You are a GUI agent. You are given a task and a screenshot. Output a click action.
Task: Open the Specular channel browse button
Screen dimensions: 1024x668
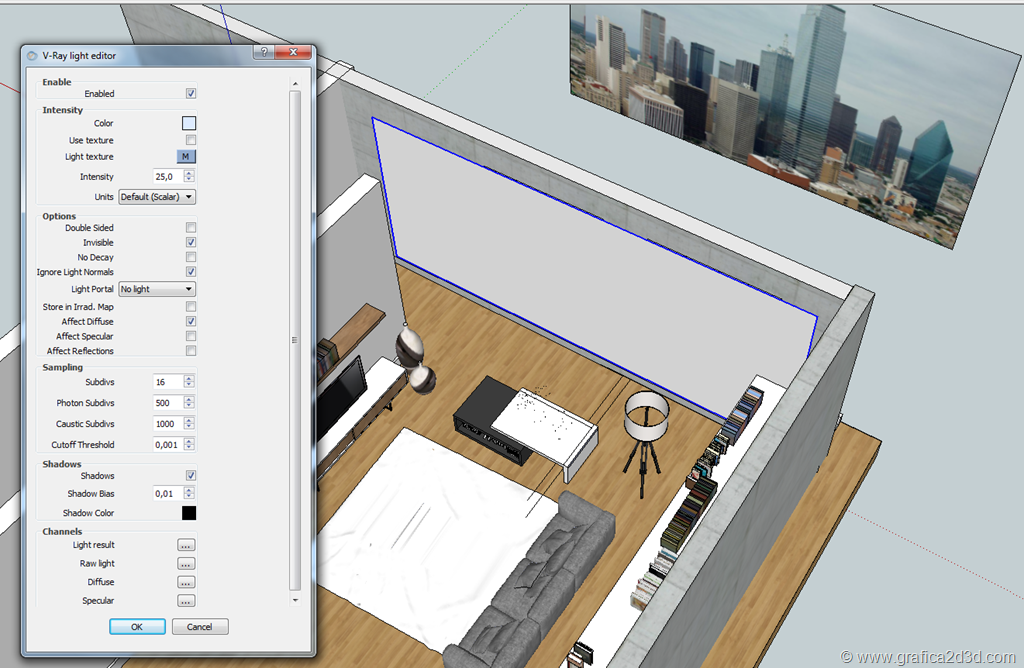[186, 601]
